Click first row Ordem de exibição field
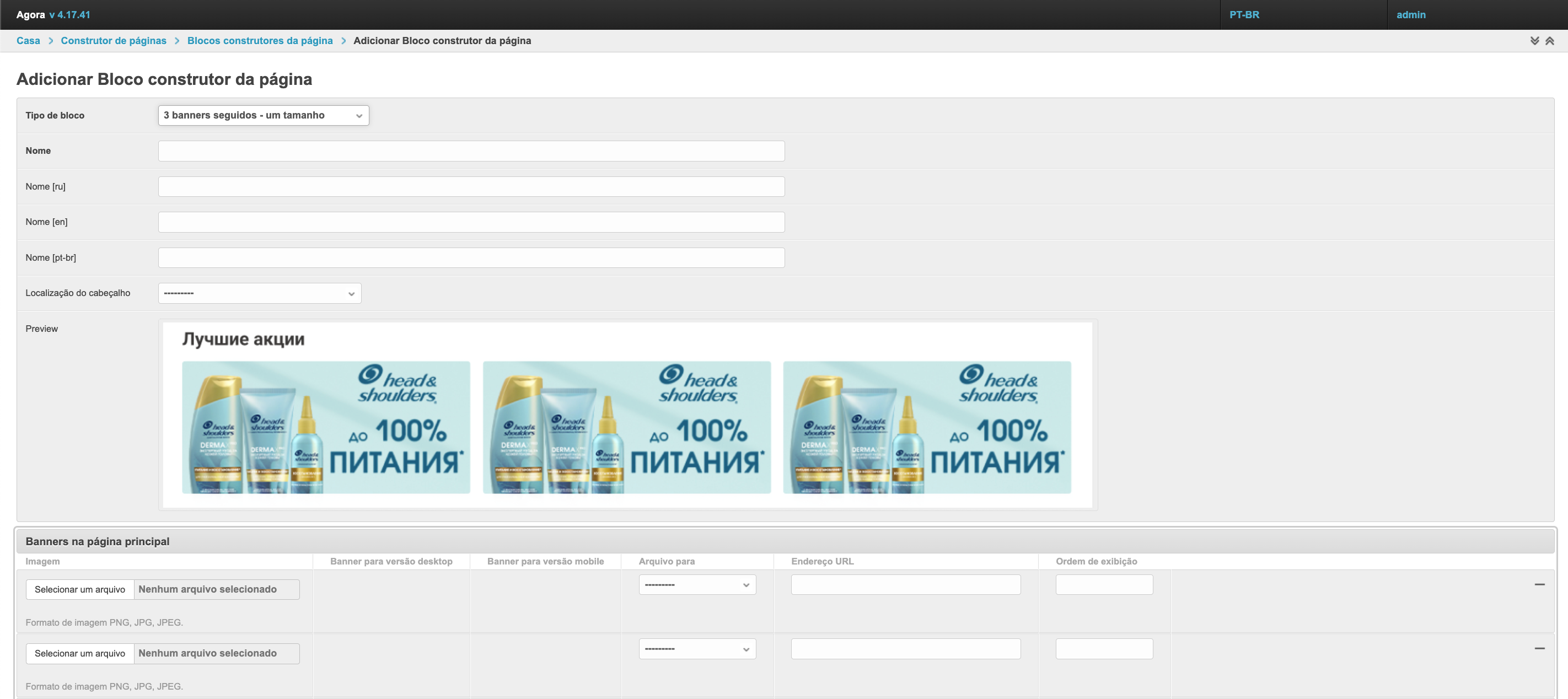The width and height of the screenshot is (1568, 699). [x=1104, y=585]
